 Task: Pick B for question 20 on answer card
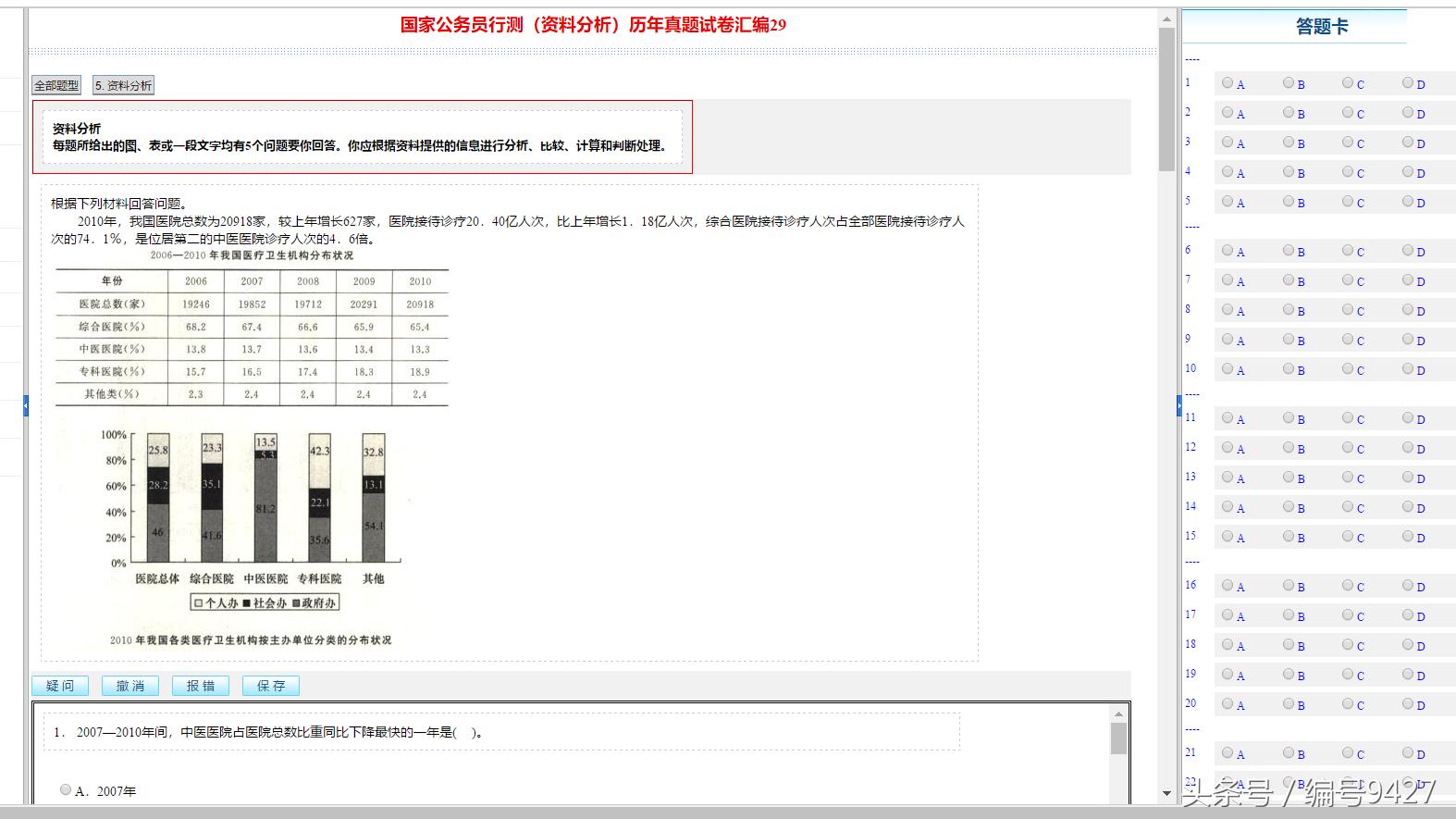[x=1289, y=703]
